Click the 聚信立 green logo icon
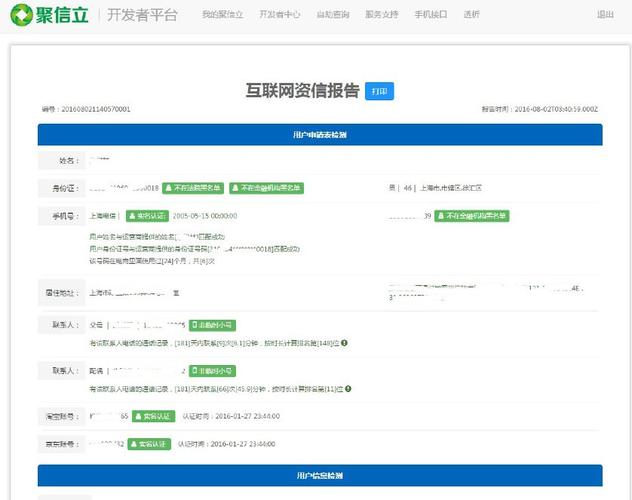 tap(21, 15)
